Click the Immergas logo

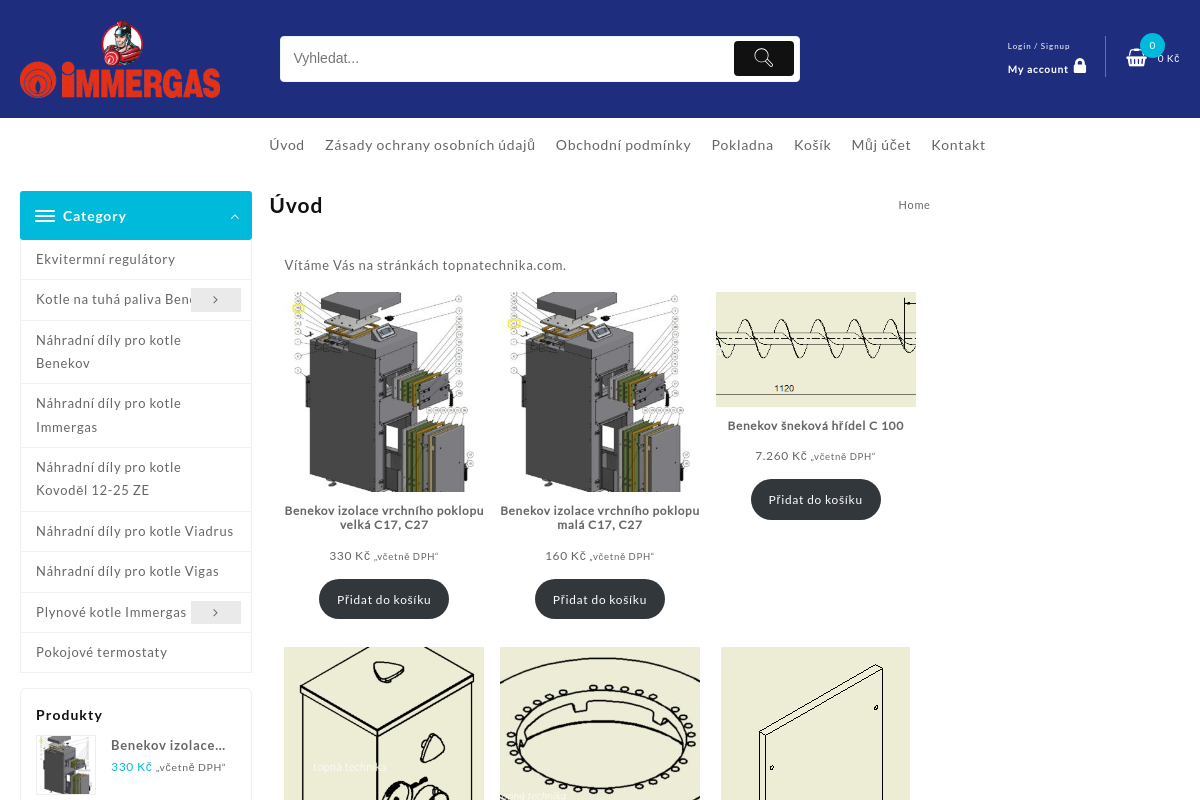click(121, 60)
